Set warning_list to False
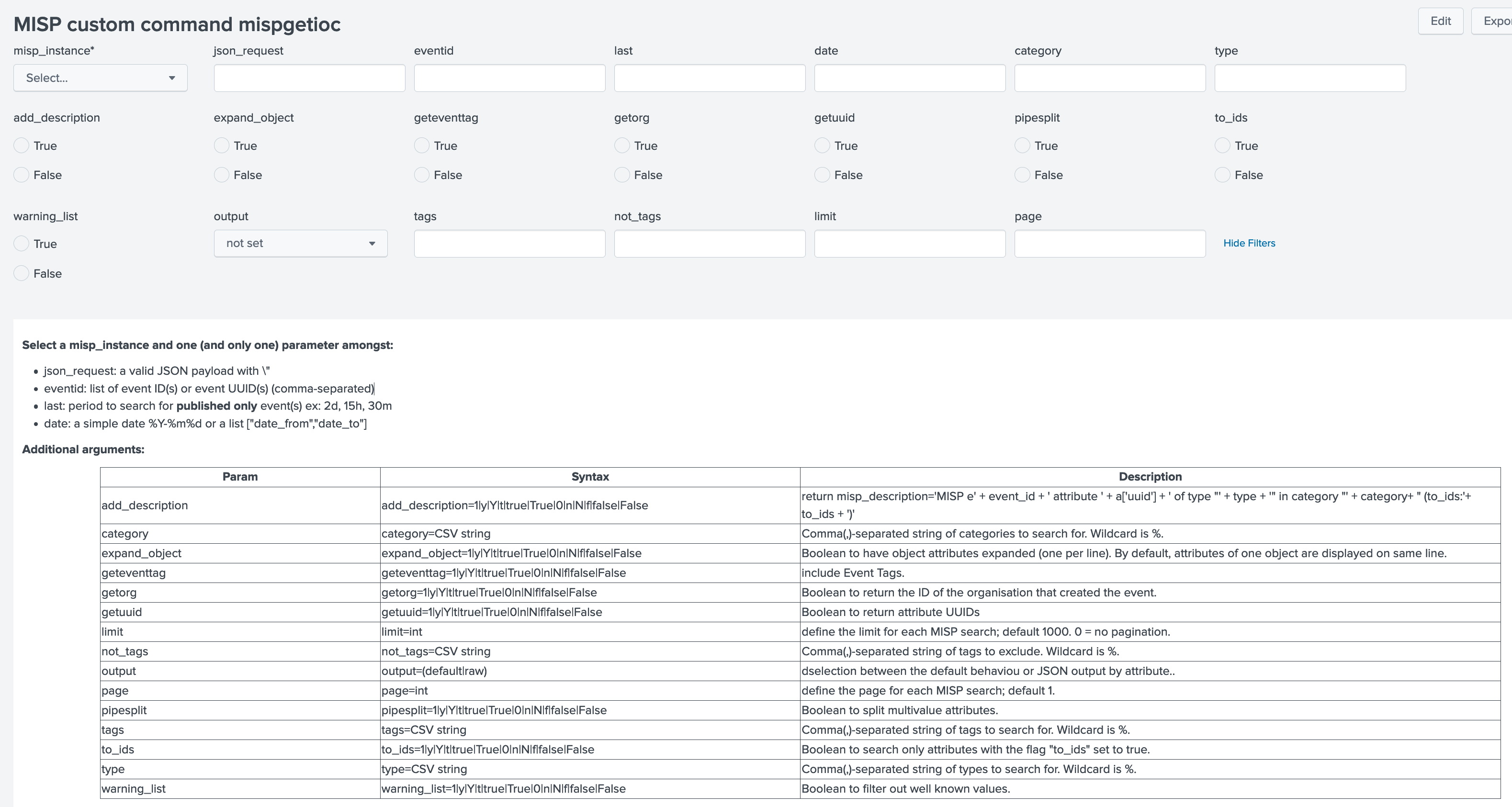This screenshot has width=1512, height=807. [22, 273]
